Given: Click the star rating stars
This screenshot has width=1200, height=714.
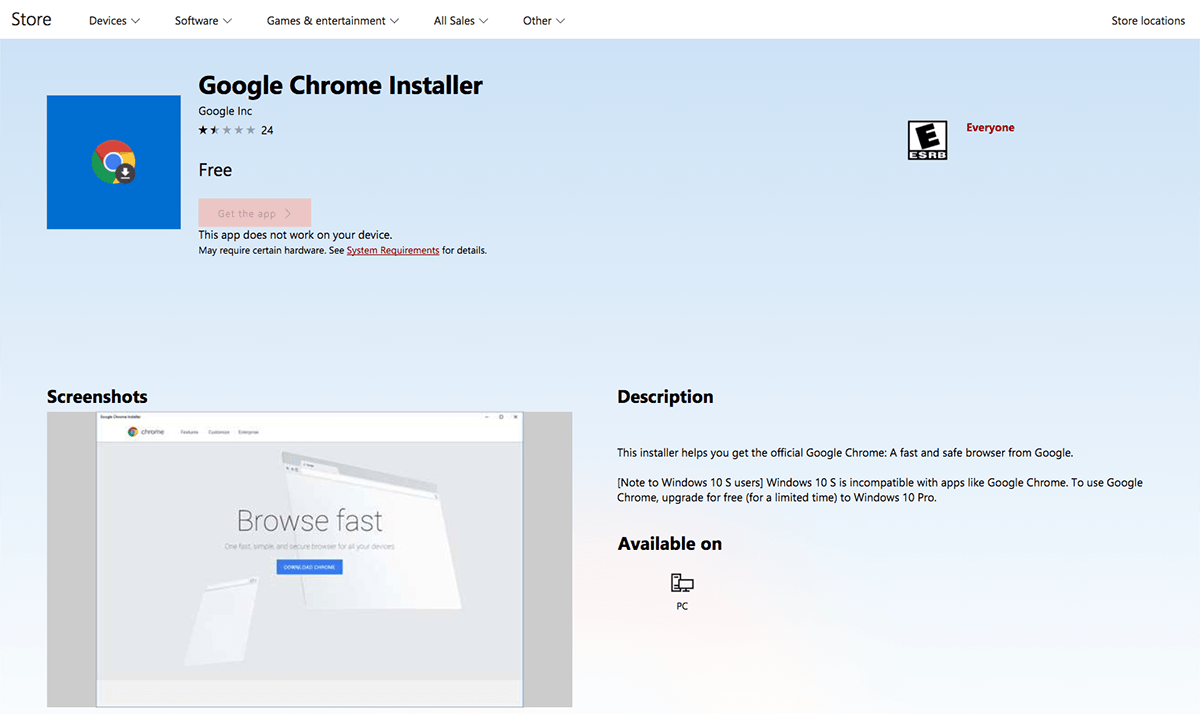Looking at the screenshot, I should click(225, 129).
